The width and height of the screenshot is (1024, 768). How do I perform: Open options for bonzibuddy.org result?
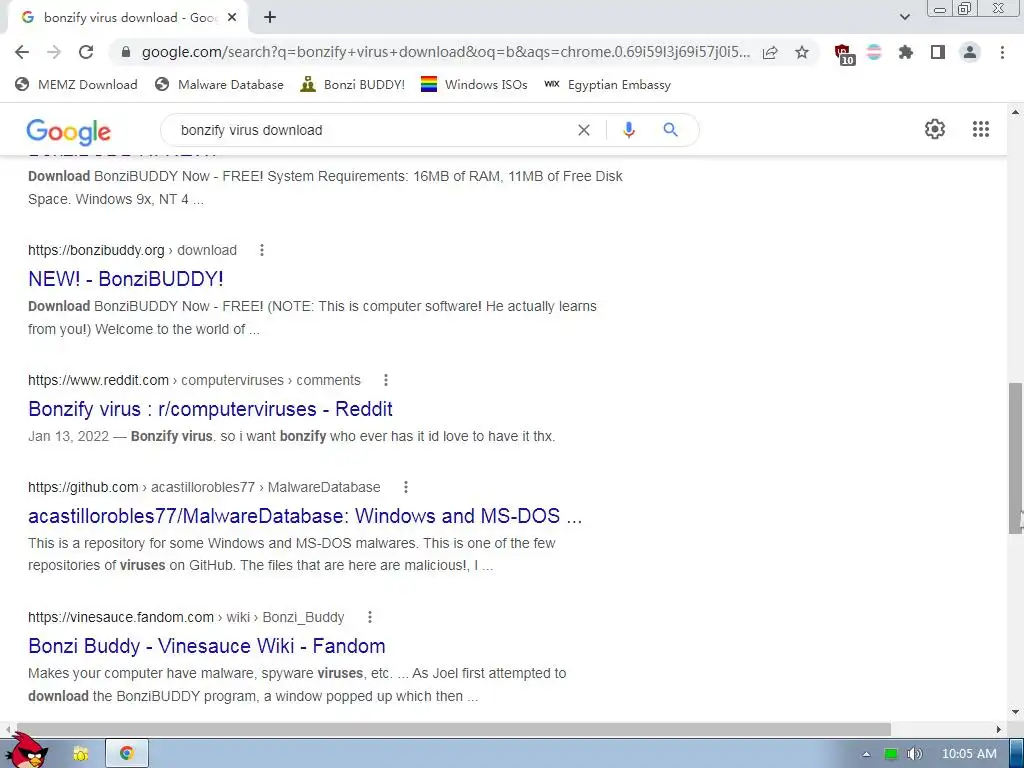point(262,250)
